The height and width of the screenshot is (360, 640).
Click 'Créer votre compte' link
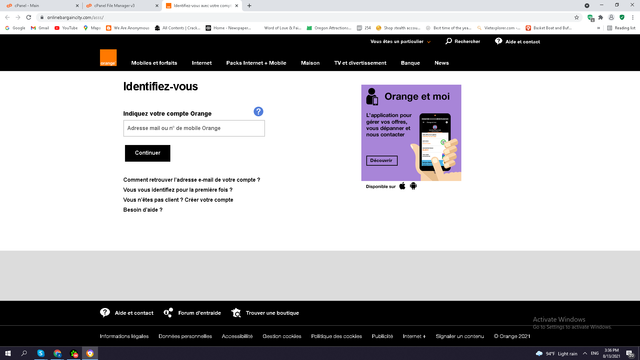(209, 200)
